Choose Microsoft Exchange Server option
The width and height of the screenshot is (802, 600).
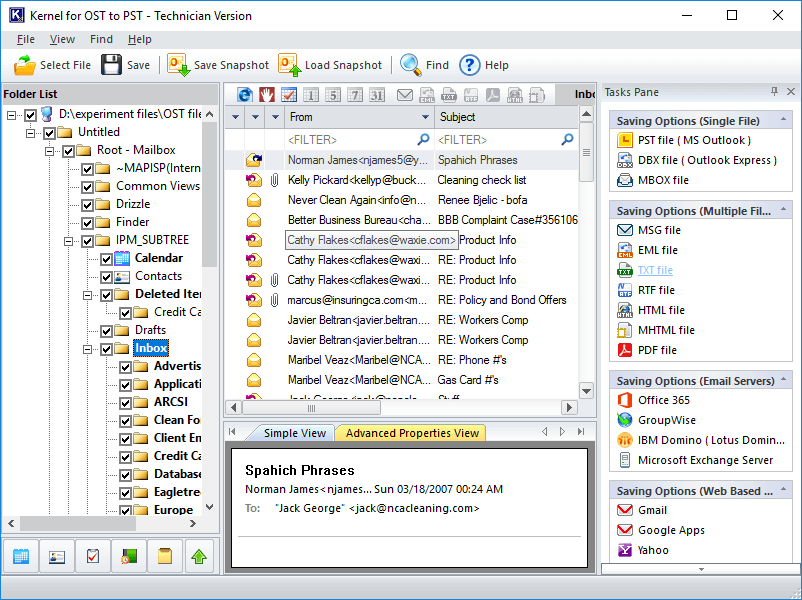tap(705, 460)
